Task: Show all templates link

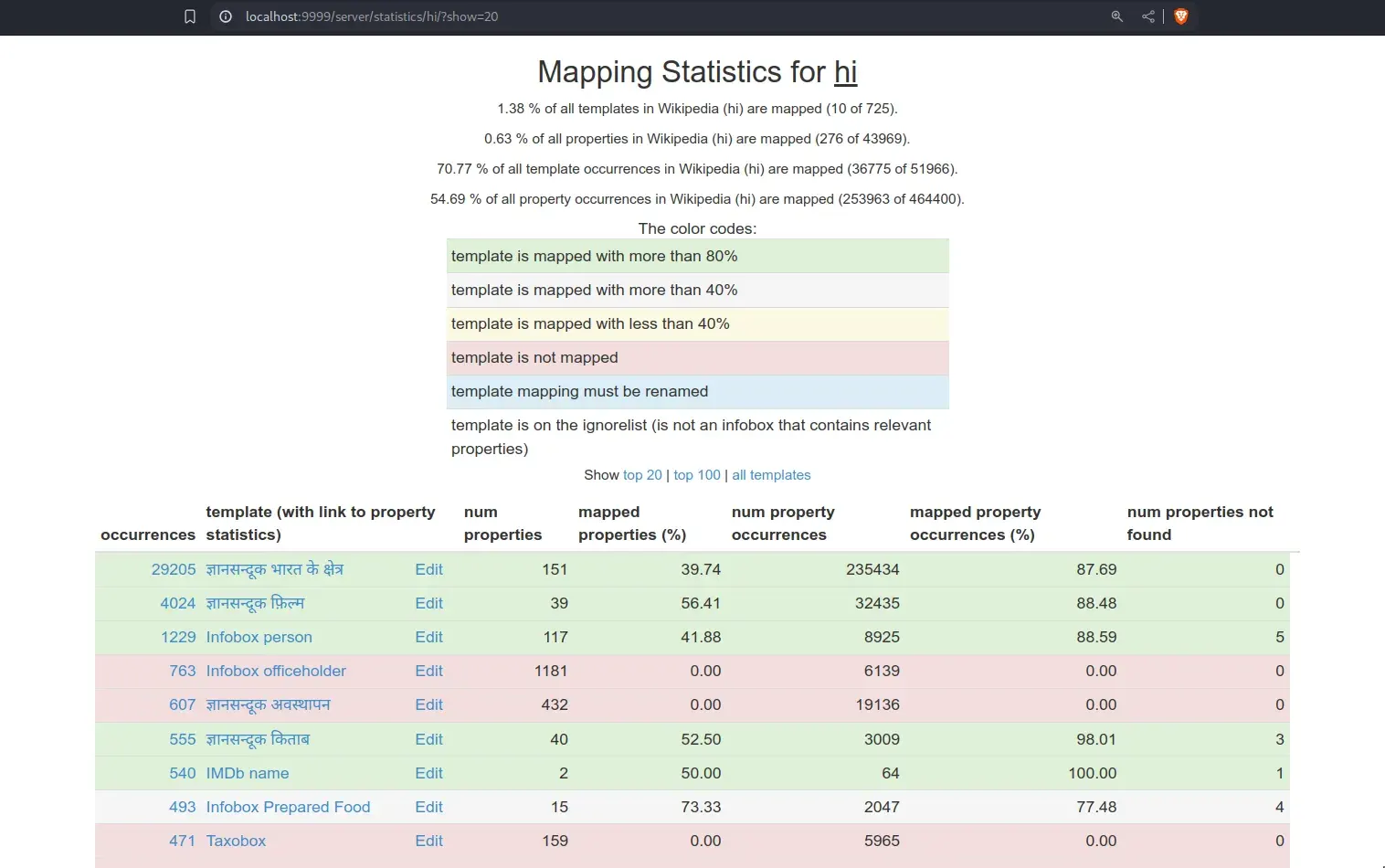Action: (771, 475)
